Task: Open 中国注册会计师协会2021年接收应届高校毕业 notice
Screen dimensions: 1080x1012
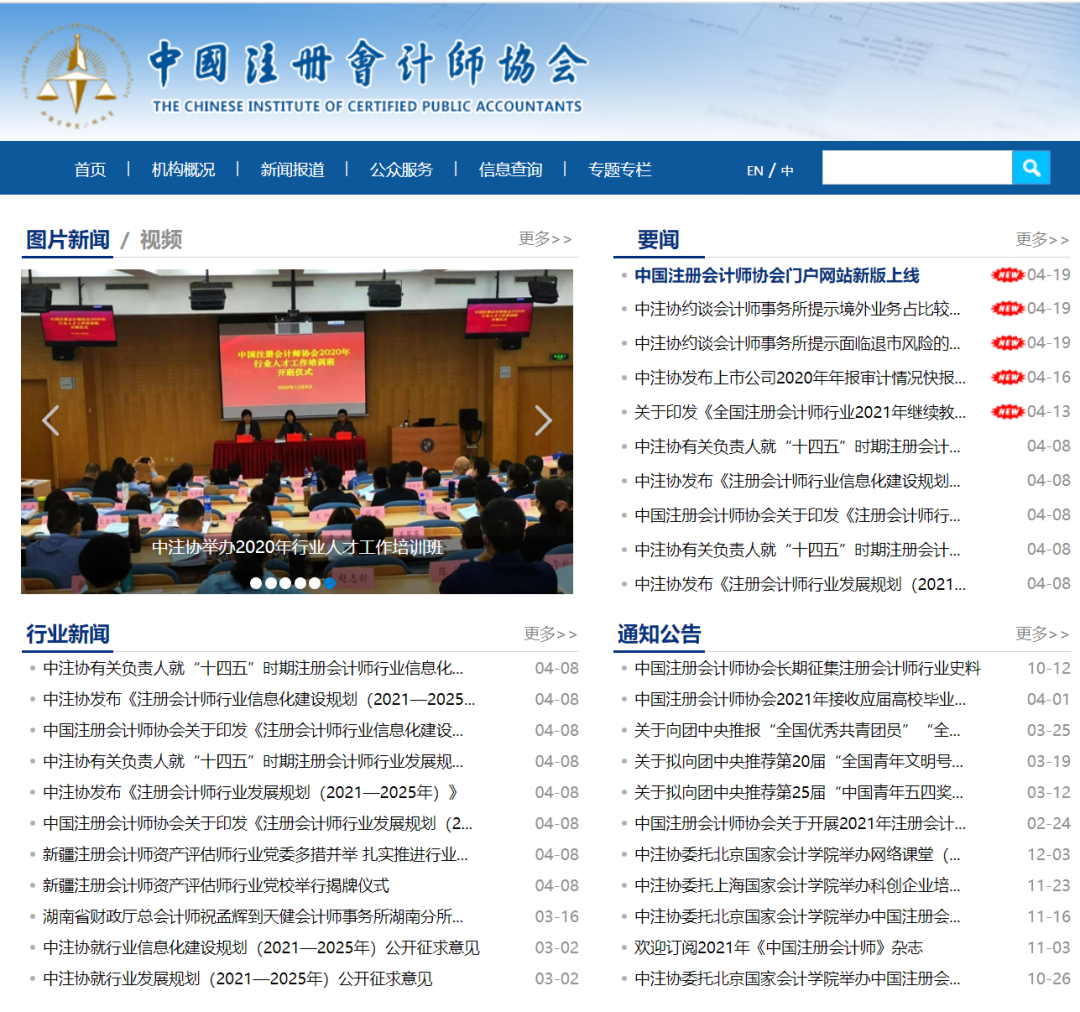Action: 800,699
